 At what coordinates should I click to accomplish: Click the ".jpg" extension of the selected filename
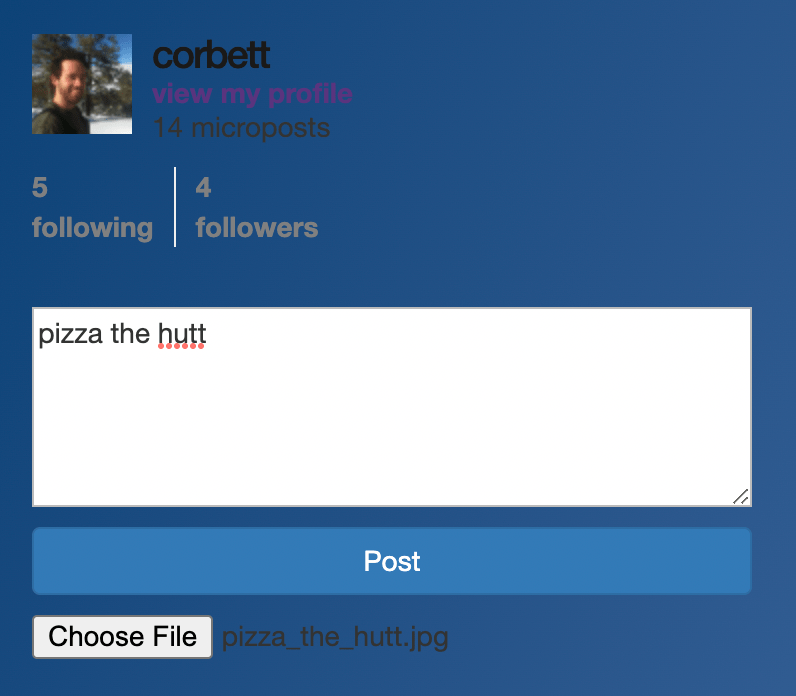pos(427,637)
